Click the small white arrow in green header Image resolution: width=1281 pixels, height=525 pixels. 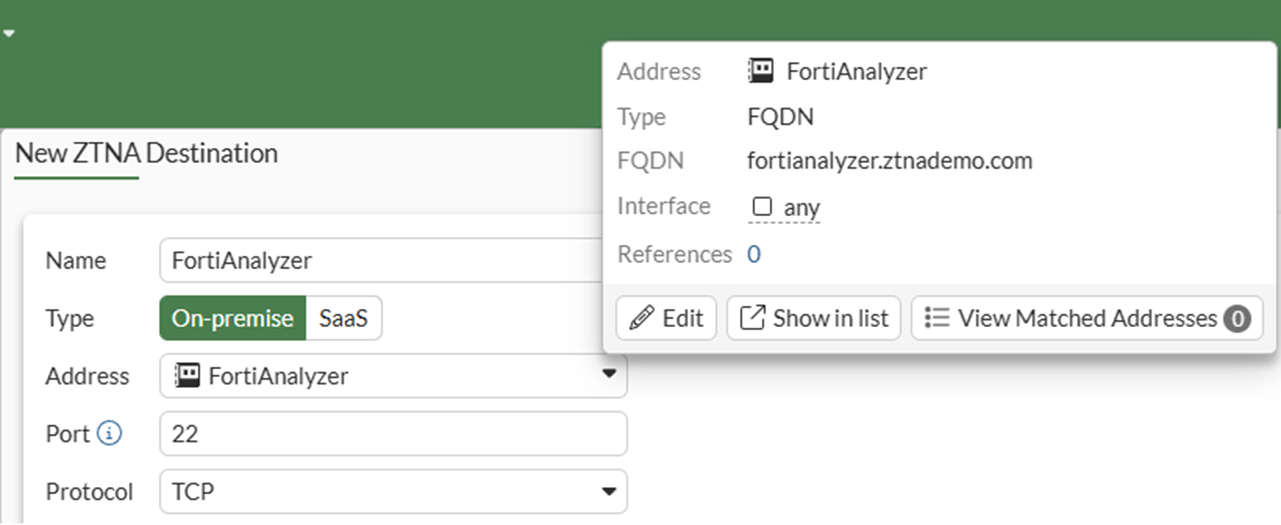click(x=8, y=33)
